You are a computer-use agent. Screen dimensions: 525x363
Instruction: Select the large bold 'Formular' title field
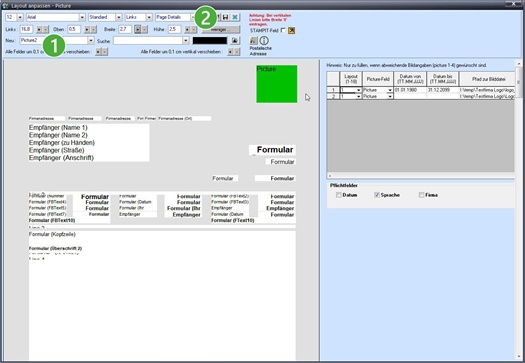[272, 150]
